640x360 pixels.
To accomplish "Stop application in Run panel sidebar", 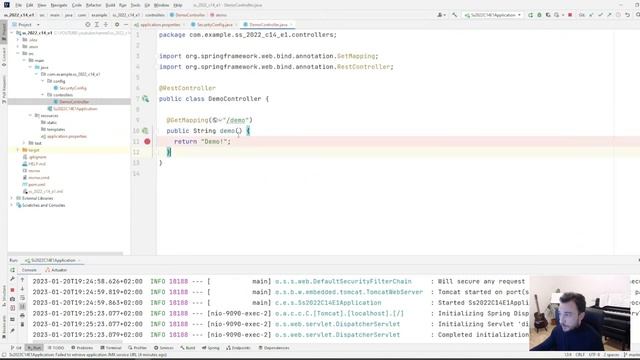I will [x=13, y=290].
